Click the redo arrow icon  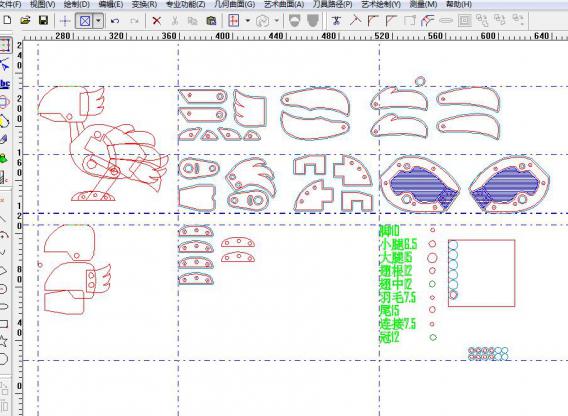134,21
